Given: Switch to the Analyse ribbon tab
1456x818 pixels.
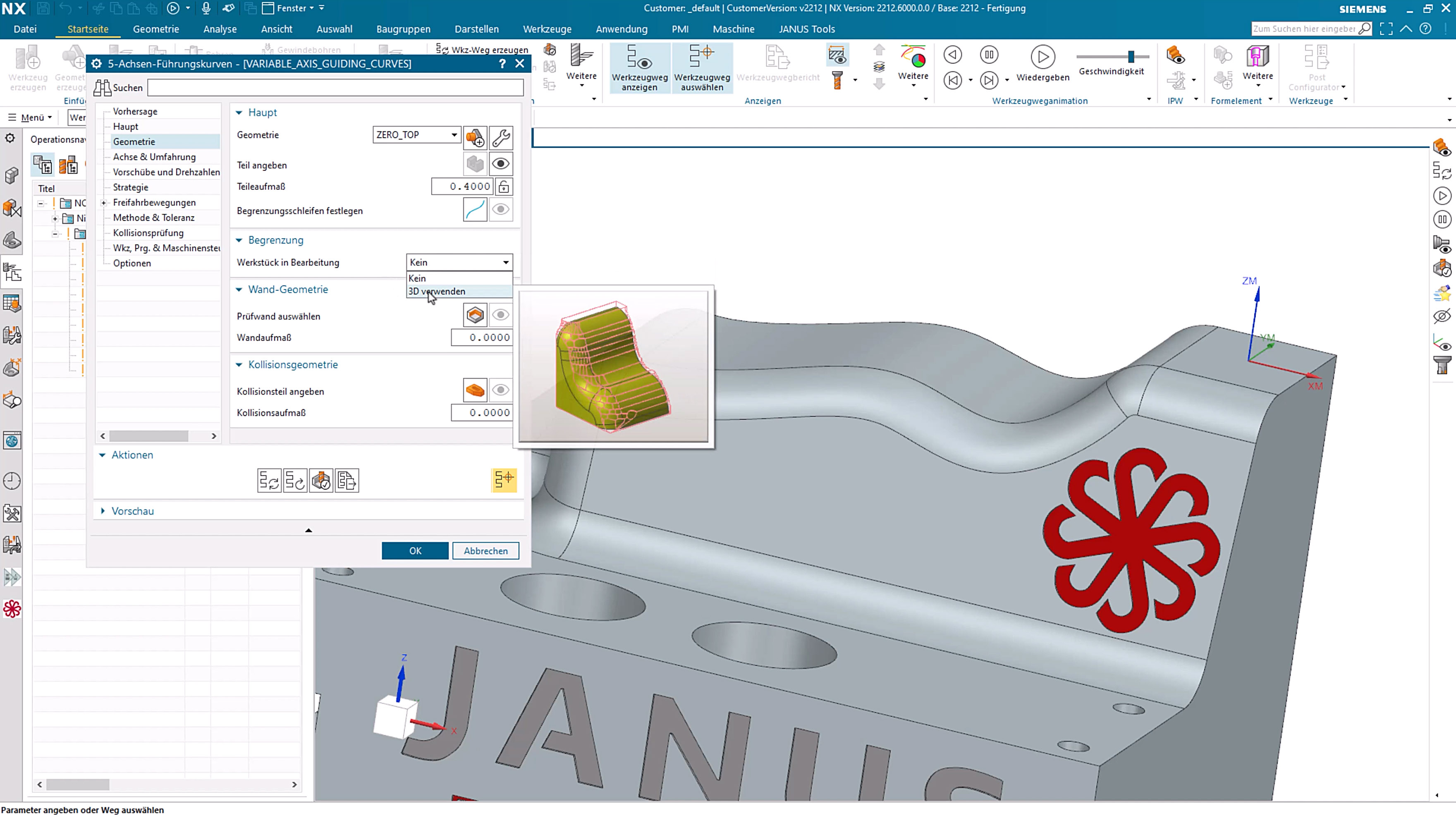Looking at the screenshot, I should coord(220,29).
